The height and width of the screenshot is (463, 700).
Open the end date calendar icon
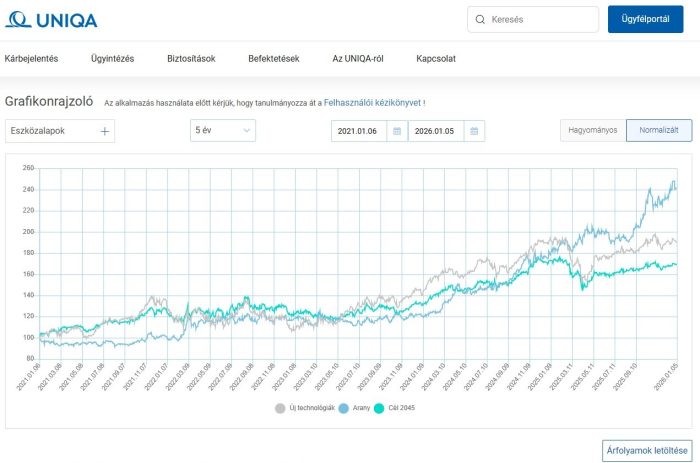coord(475,131)
